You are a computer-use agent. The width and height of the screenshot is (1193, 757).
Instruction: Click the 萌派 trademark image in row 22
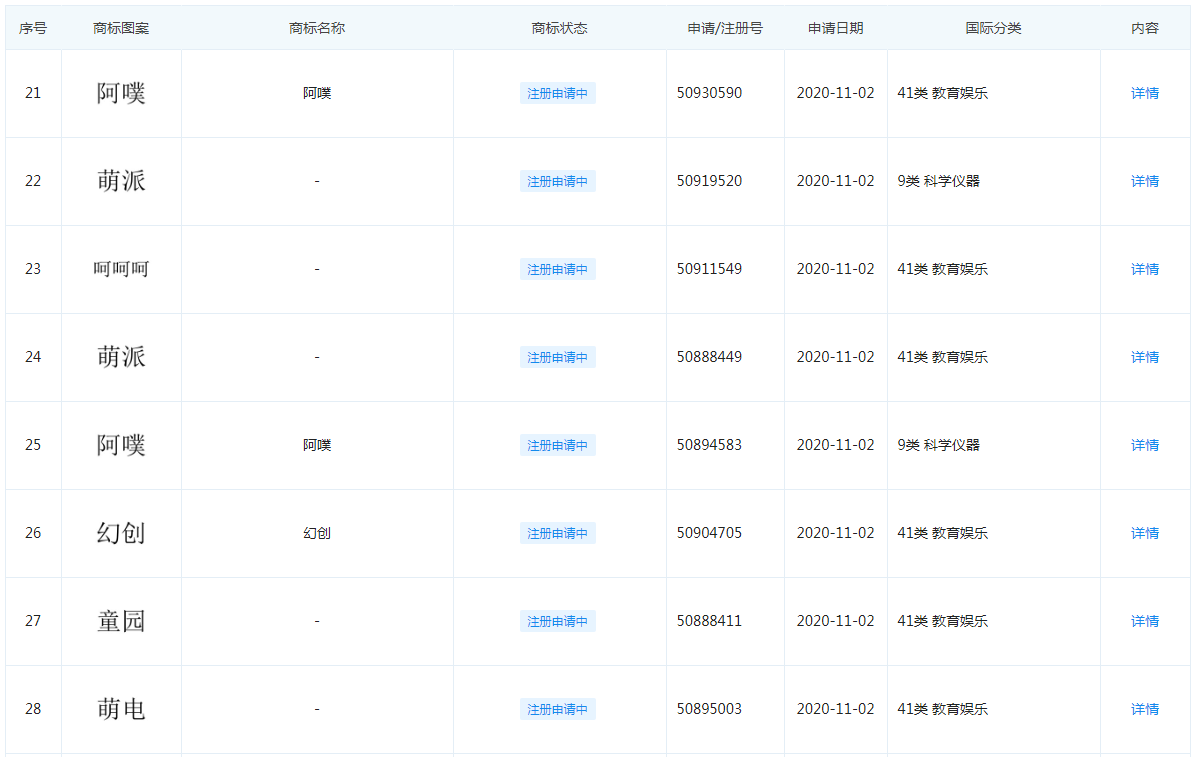point(121,181)
